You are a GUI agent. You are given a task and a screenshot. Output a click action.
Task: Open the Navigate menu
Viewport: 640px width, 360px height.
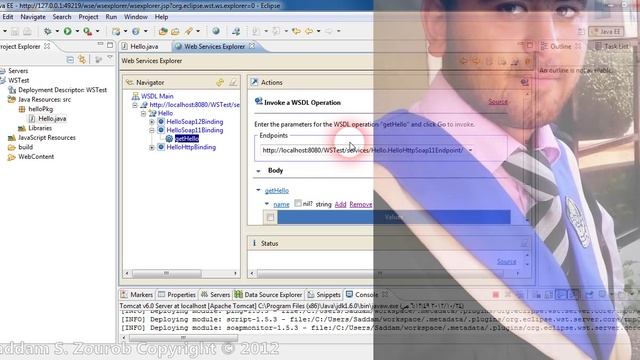(x=33, y=17)
